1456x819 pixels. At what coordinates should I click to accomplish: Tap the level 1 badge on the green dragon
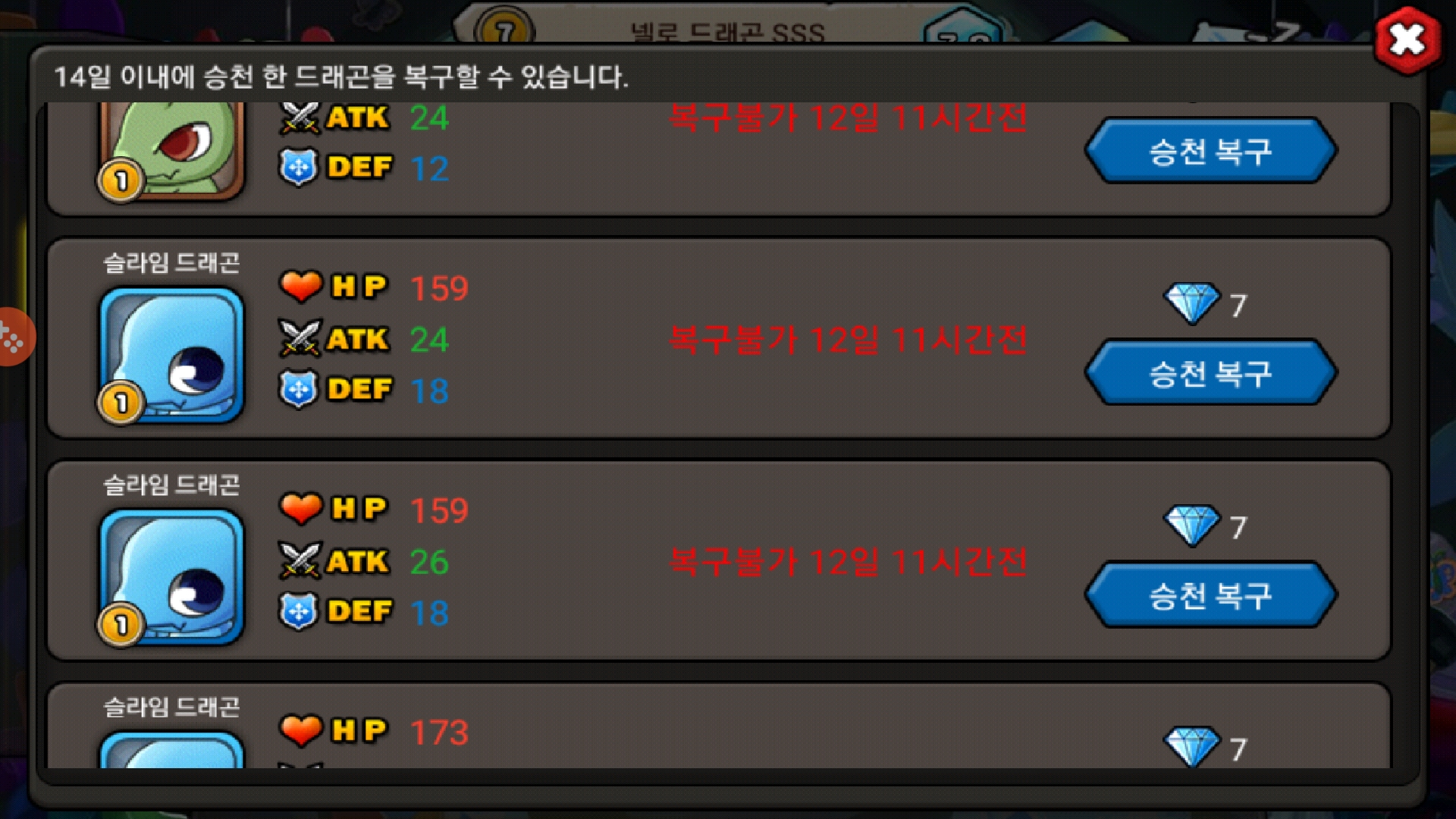pyautogui.click(x=121, y=180)
